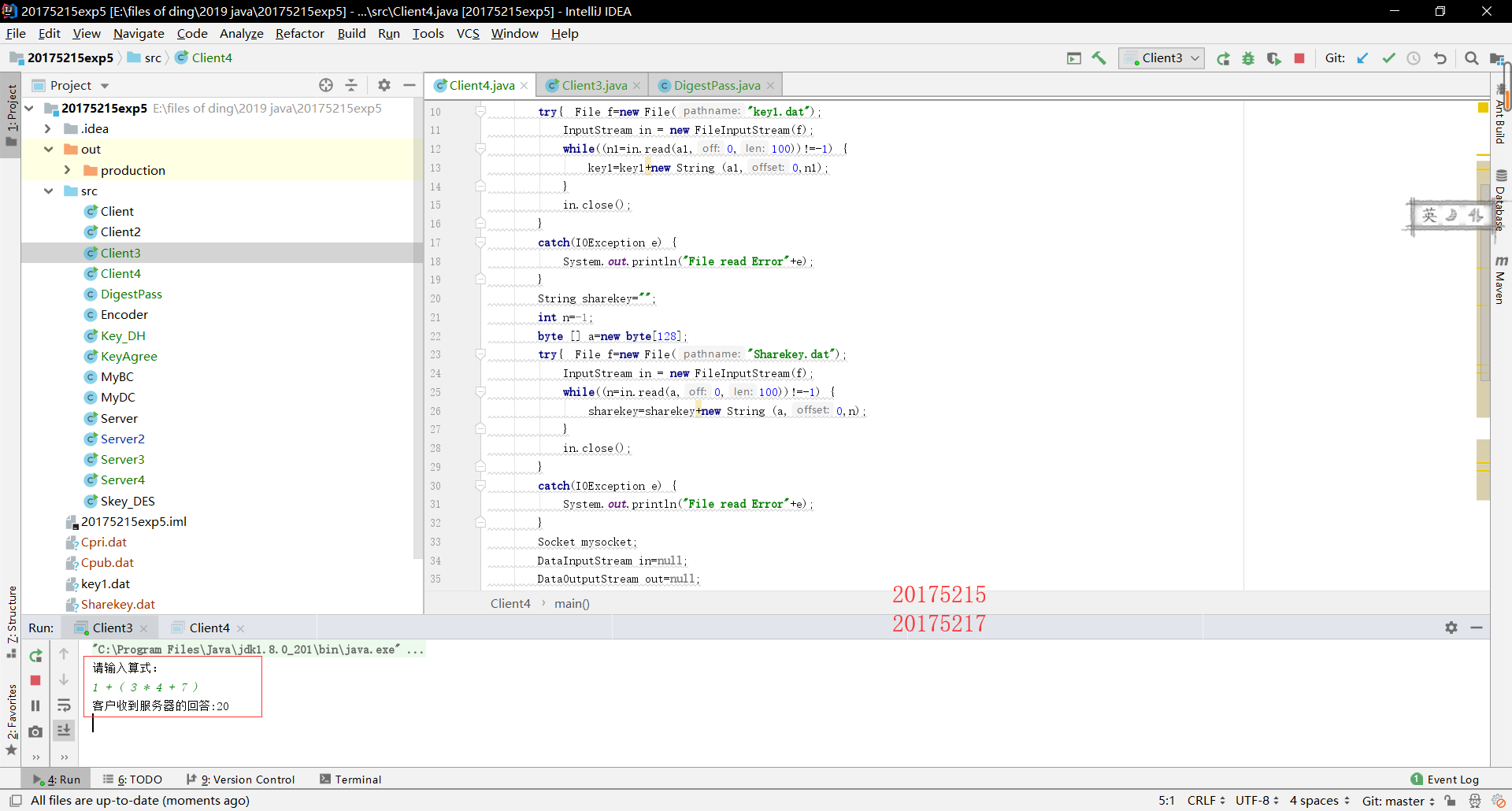Viewport: 1512px width, 811px height.
Task: Hide the Project tool window
Action: click(409, 85)
